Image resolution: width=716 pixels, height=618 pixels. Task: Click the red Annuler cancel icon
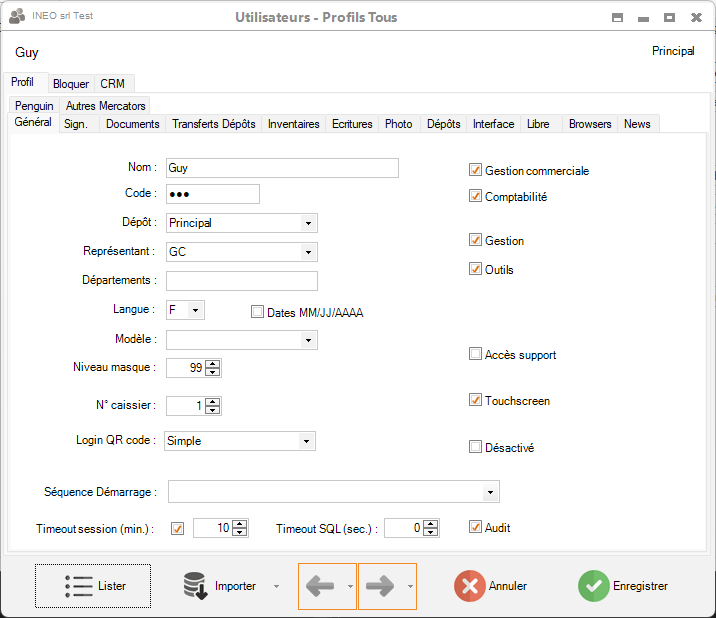[x=469, y=586]
